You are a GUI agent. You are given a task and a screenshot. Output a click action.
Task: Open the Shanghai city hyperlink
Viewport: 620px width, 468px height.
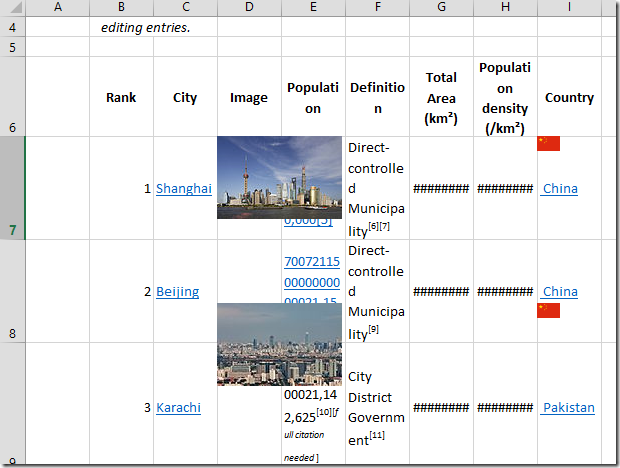[184, 188]
